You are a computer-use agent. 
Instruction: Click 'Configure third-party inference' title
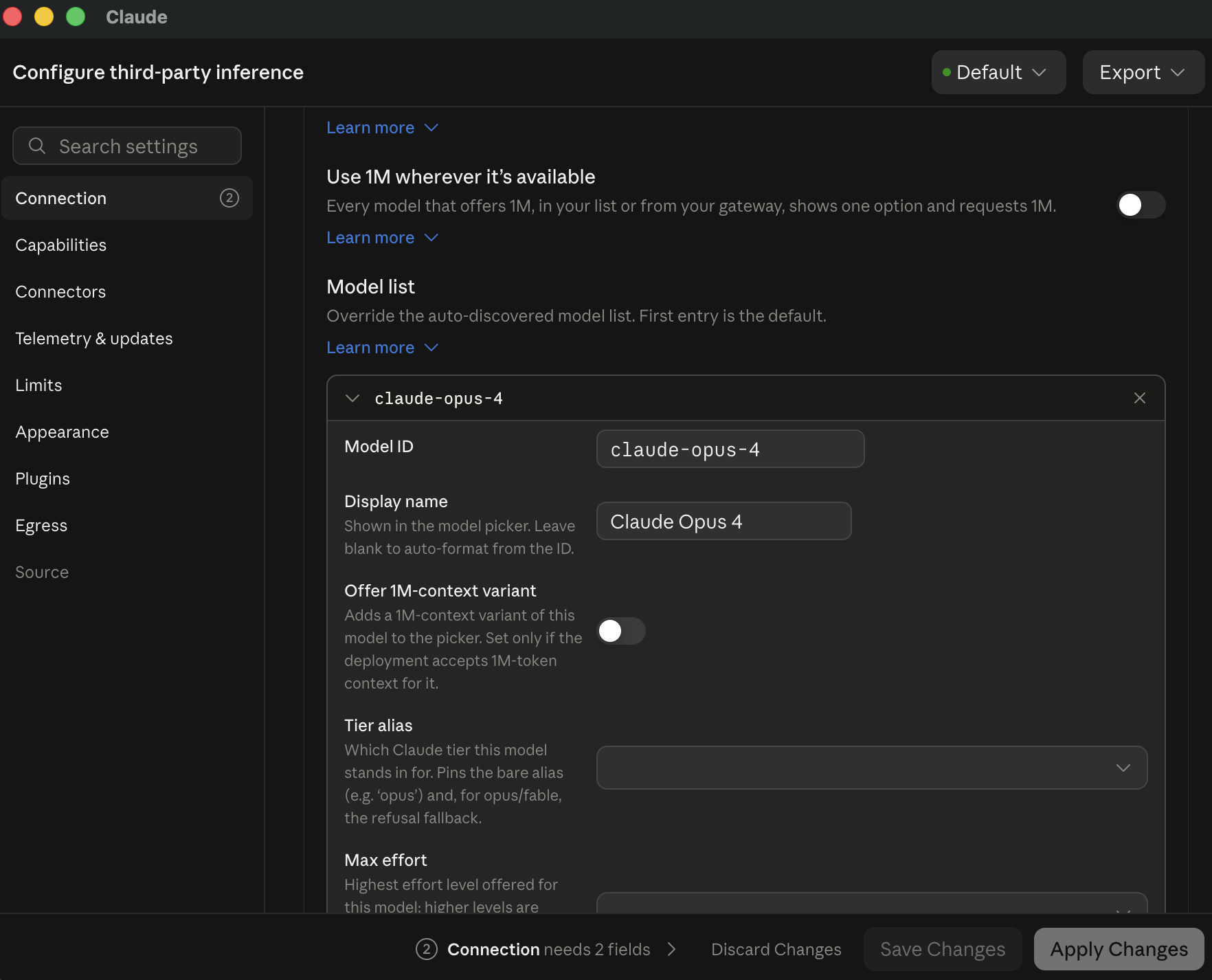click(158, 72)
